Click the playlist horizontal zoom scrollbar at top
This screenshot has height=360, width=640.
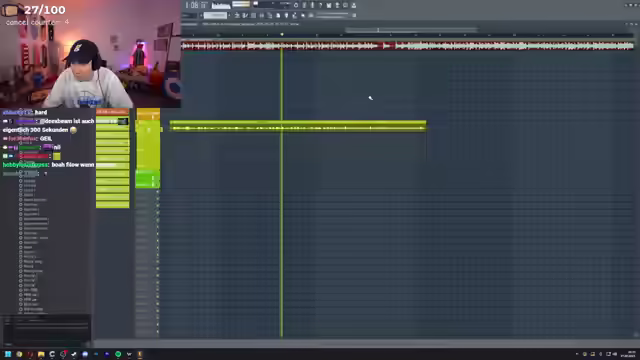[411, 30]
